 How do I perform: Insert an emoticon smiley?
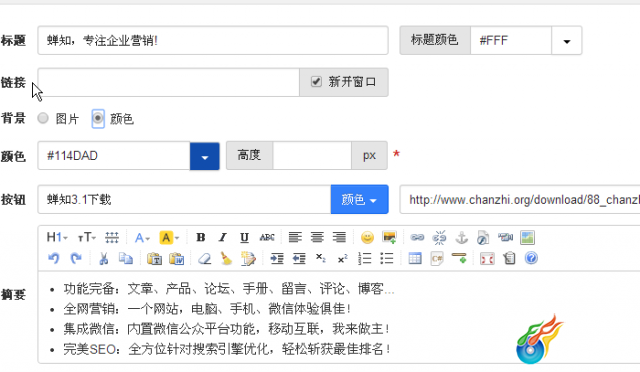(x=367, y=237)
